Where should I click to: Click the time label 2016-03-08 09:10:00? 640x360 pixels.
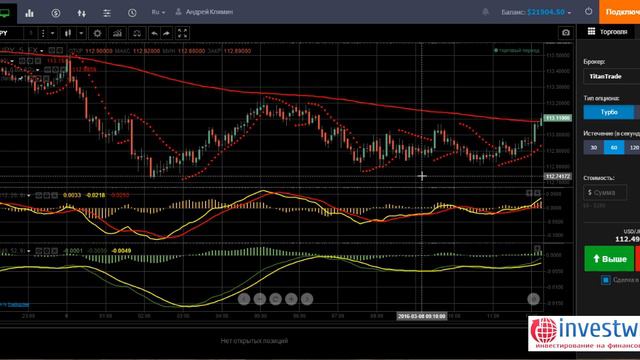[x=422, y=316]
